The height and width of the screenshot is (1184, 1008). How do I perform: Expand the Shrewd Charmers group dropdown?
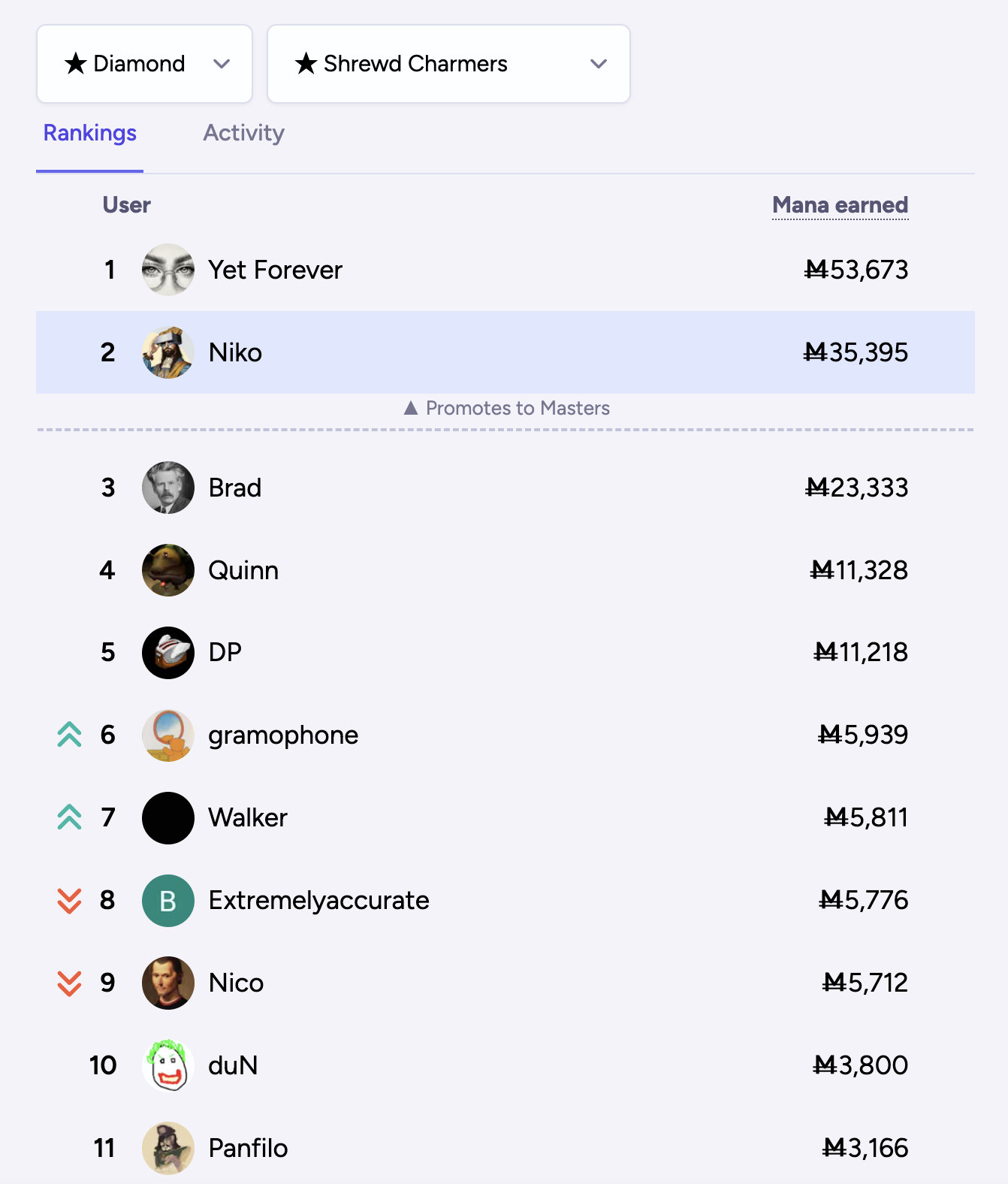pyautogui.click(x=448, y=64)
